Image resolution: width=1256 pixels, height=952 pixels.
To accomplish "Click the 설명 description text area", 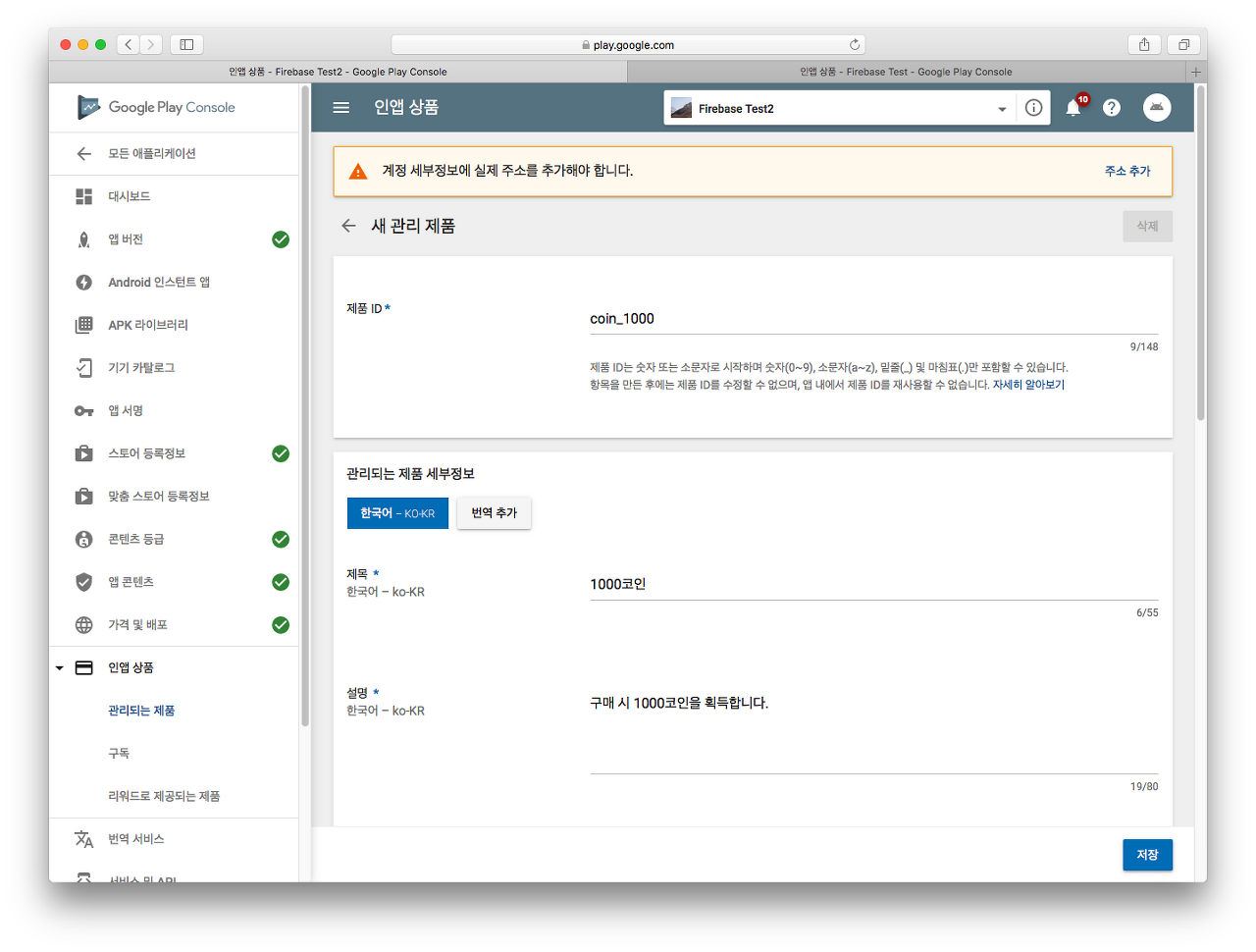I will [873, 731].
